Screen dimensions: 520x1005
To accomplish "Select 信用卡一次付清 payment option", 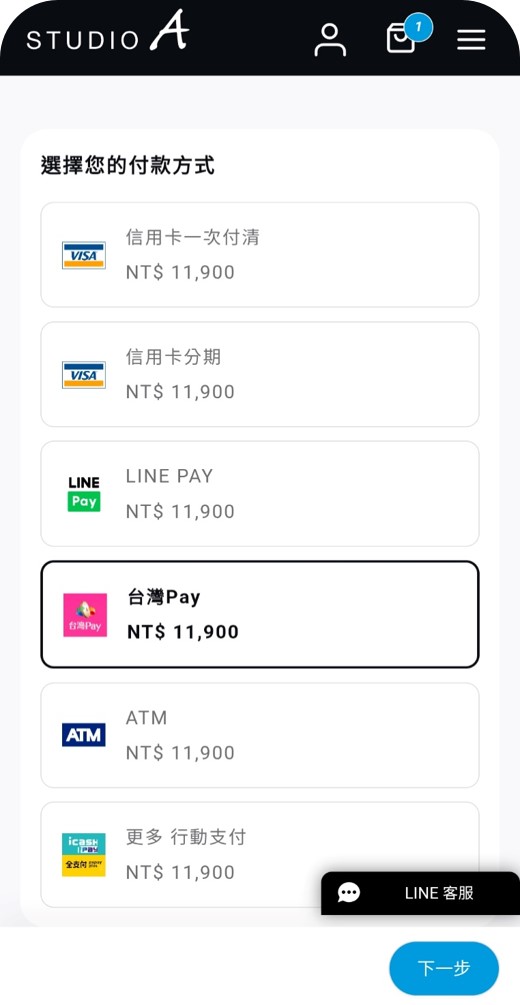I will (260, 255).
